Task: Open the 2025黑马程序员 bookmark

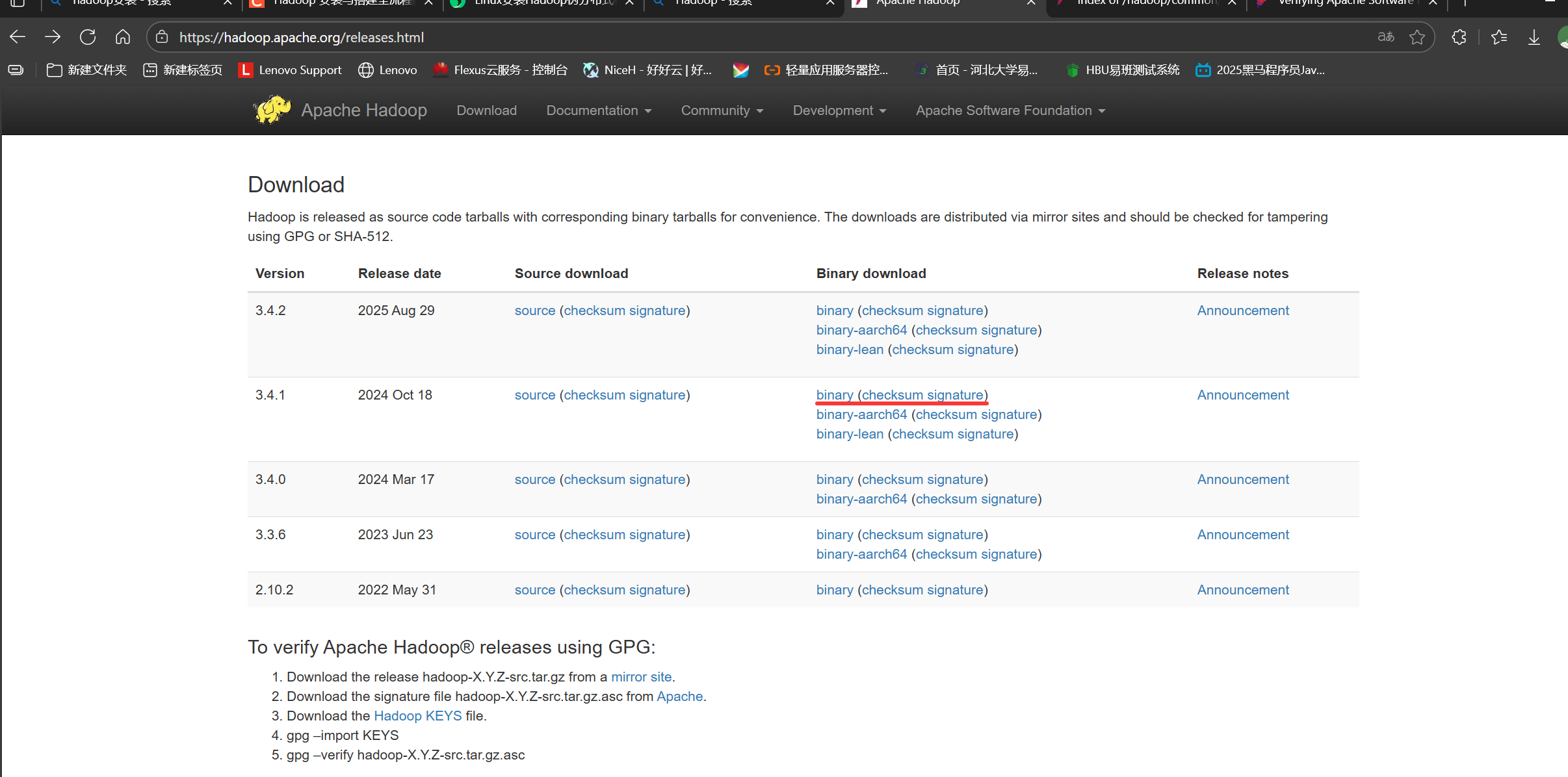Action: pos(1261,70)
